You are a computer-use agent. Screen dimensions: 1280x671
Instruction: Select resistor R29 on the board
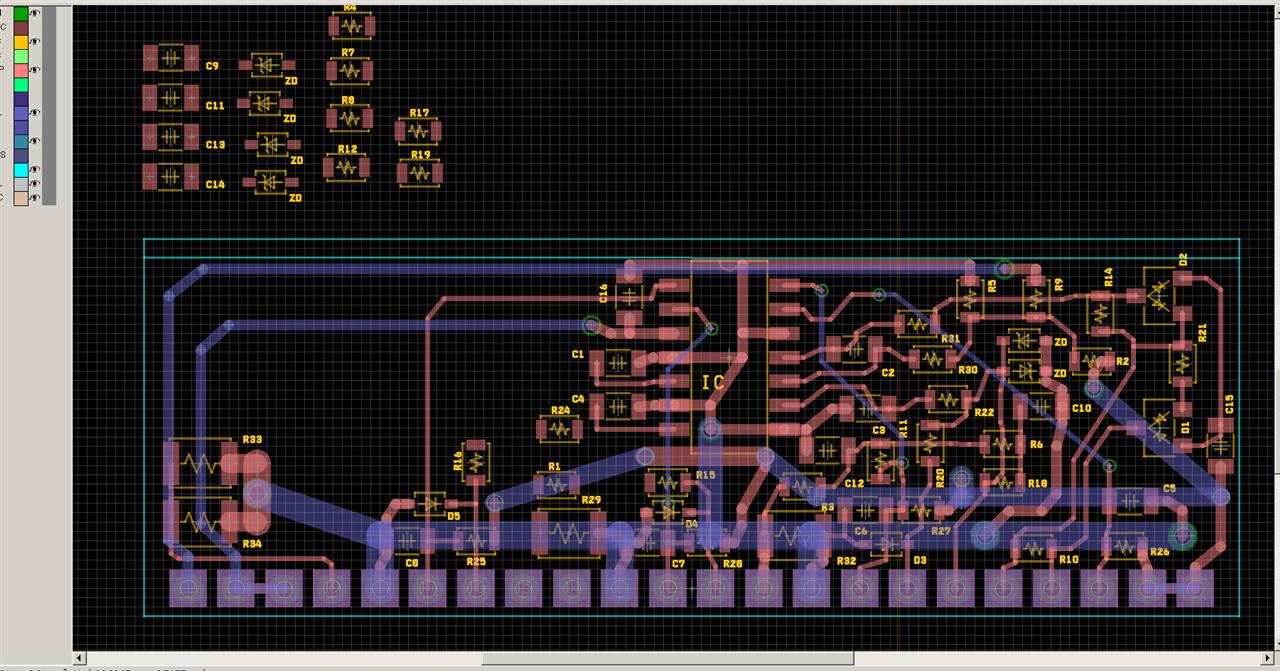coord(570,534)
